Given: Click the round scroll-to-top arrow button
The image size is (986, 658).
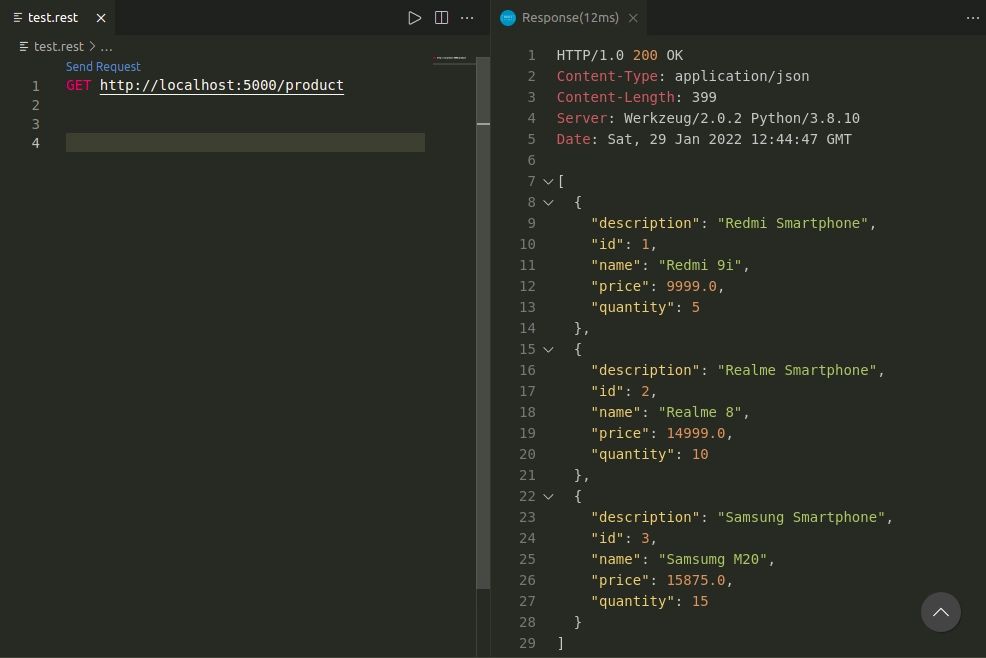Looking at the screenshot, I should [941, 612].
